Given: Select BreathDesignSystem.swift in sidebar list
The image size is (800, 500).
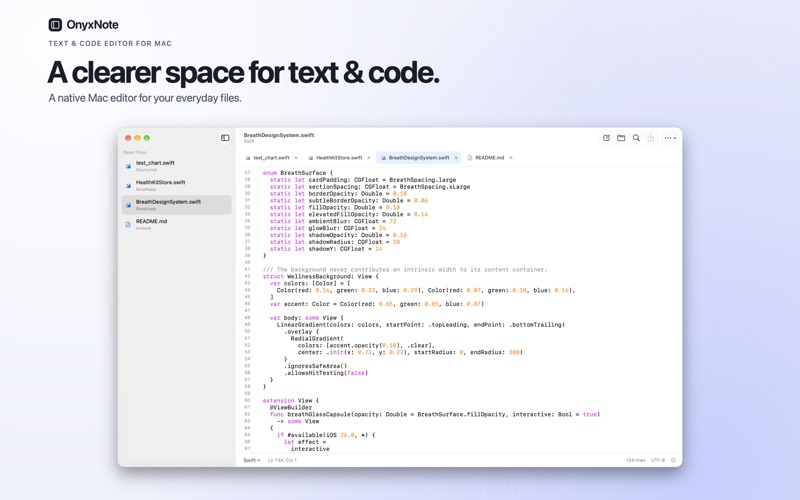Looking at the screenshot, I should tap(177, 205).
